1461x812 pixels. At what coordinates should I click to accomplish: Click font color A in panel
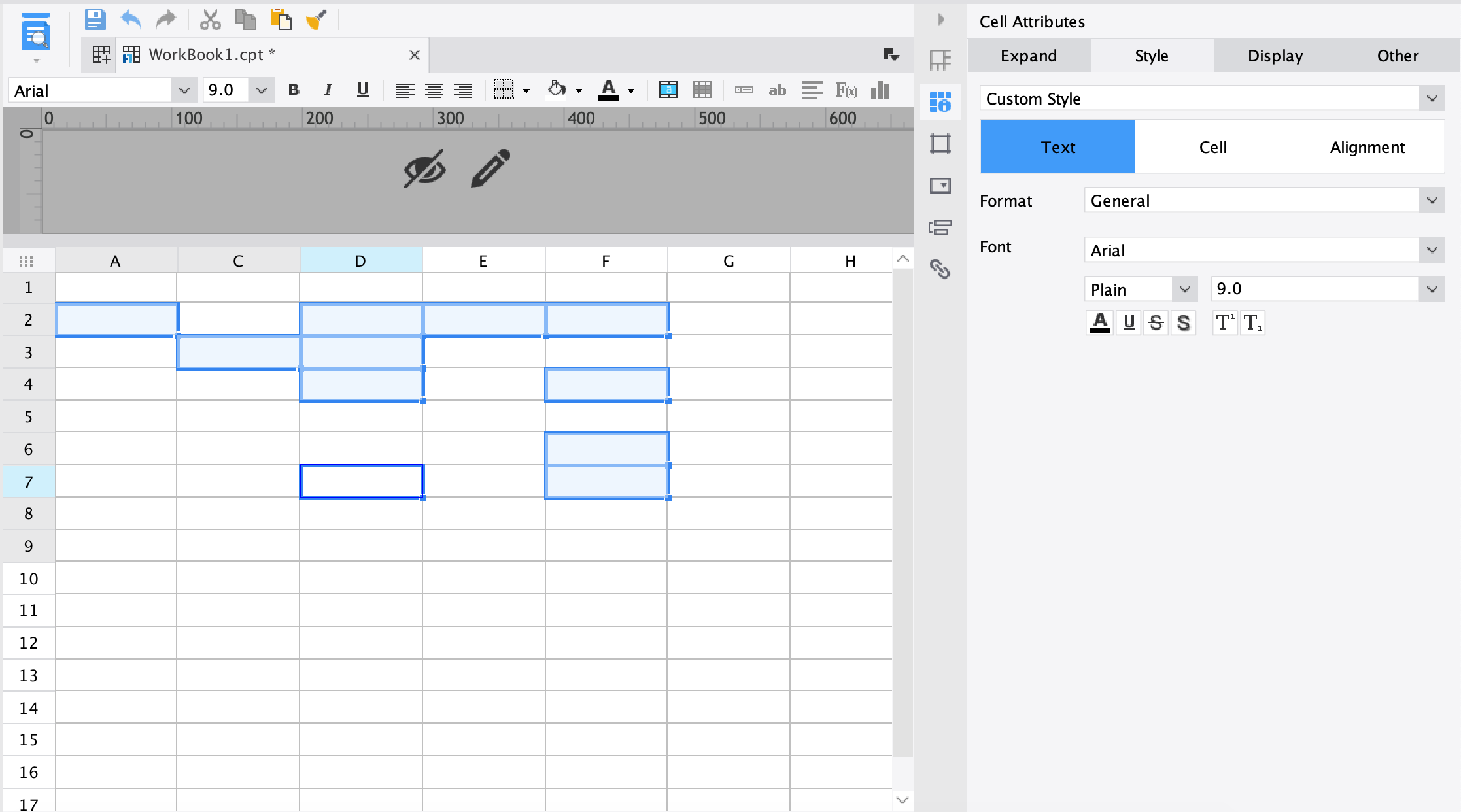tap(1100, 322)
